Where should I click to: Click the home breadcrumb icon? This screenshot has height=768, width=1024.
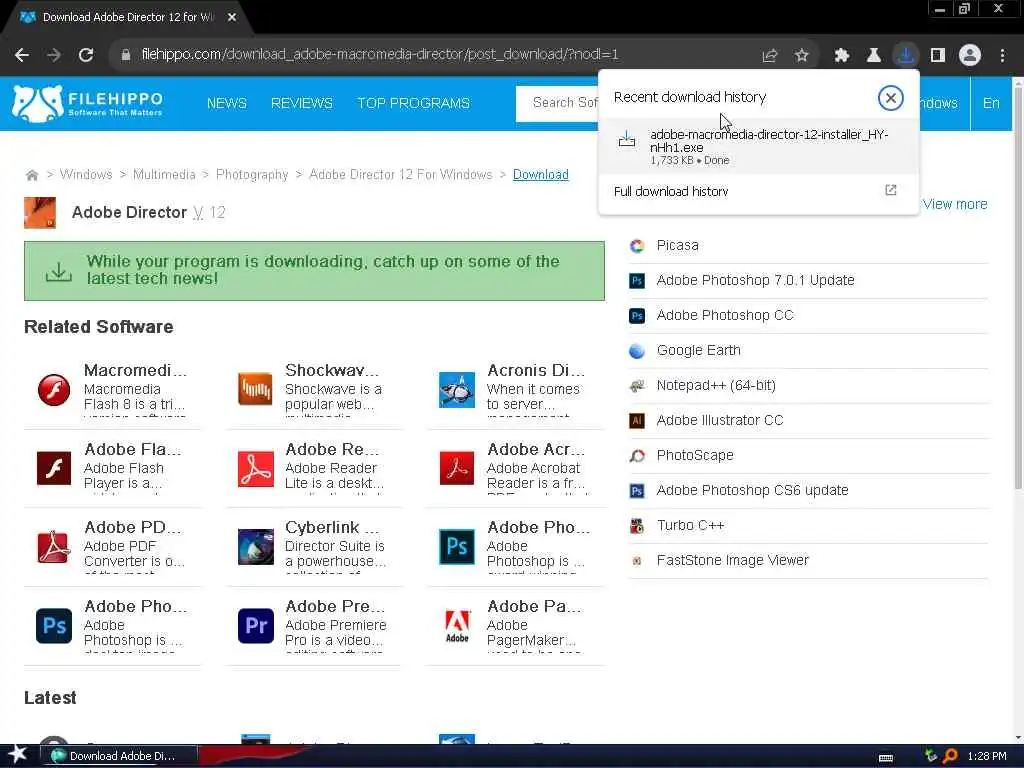click(x=31, y=175)
